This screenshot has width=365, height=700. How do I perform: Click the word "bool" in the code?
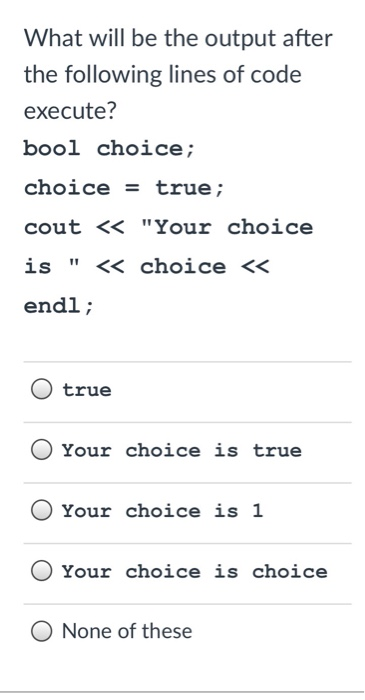click(x=52, y=148)
